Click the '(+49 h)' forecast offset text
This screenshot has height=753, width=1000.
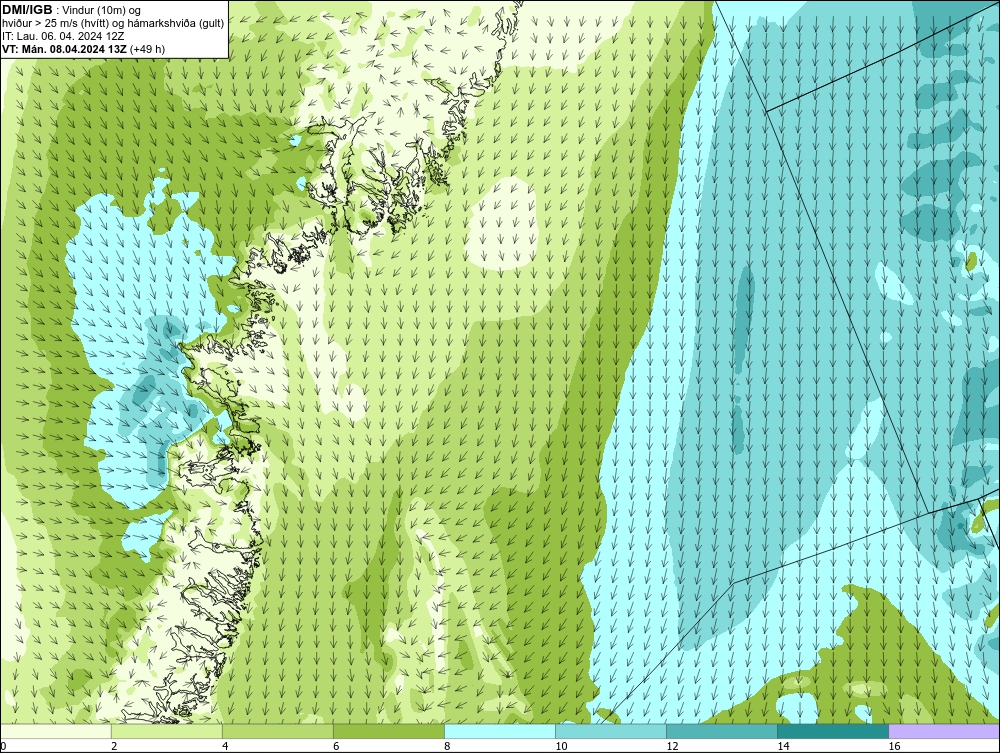pos(147,48)
